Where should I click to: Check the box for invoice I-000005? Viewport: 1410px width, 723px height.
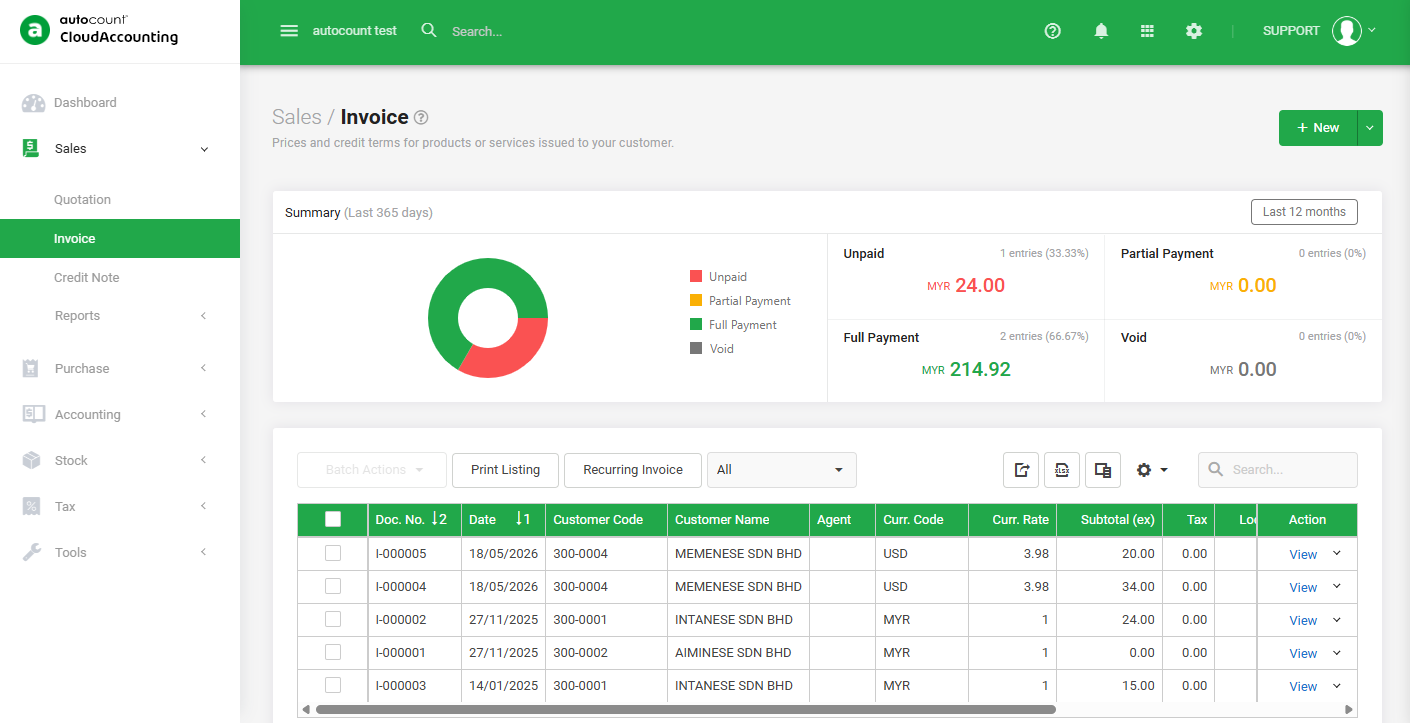pyautogui.click(x=333, y=553)
